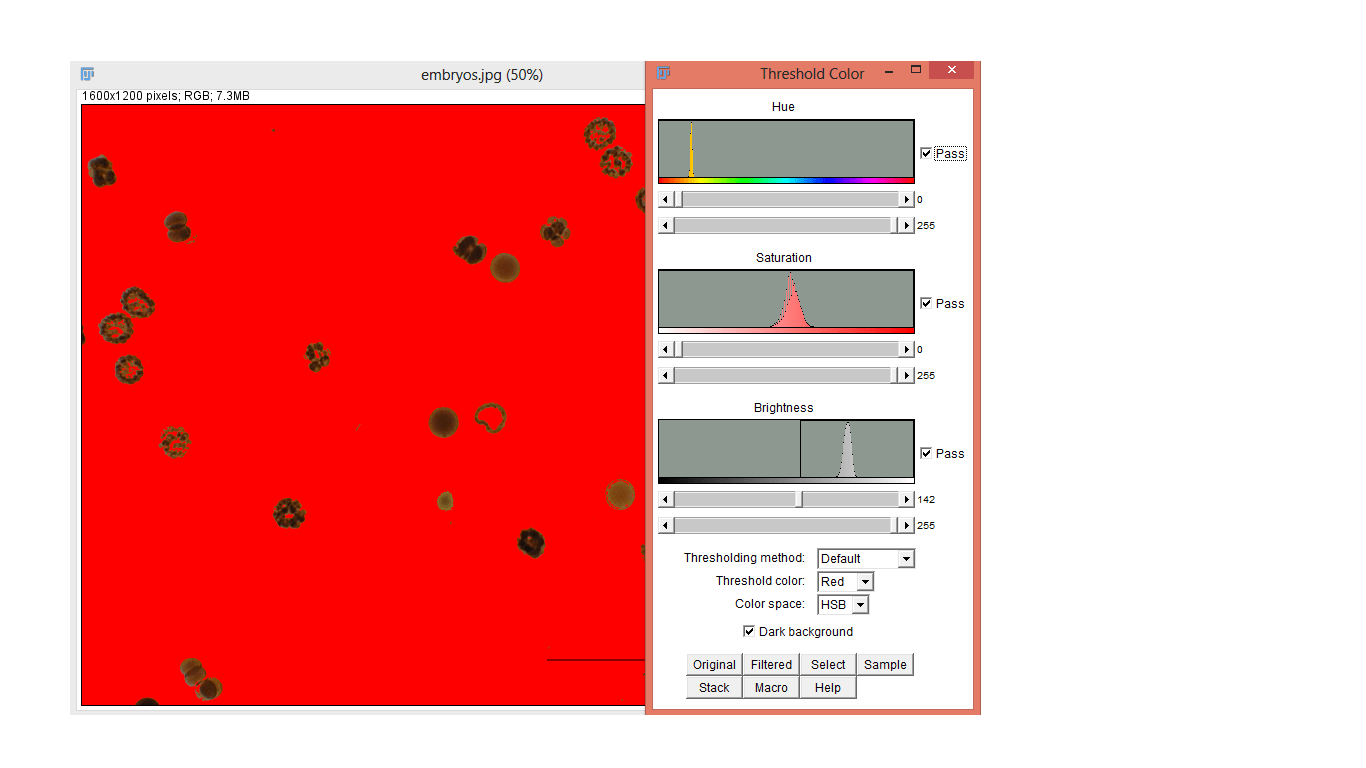Open the Threshold color dropdown showing Red
1366x768 pixels.
(864, 581)
